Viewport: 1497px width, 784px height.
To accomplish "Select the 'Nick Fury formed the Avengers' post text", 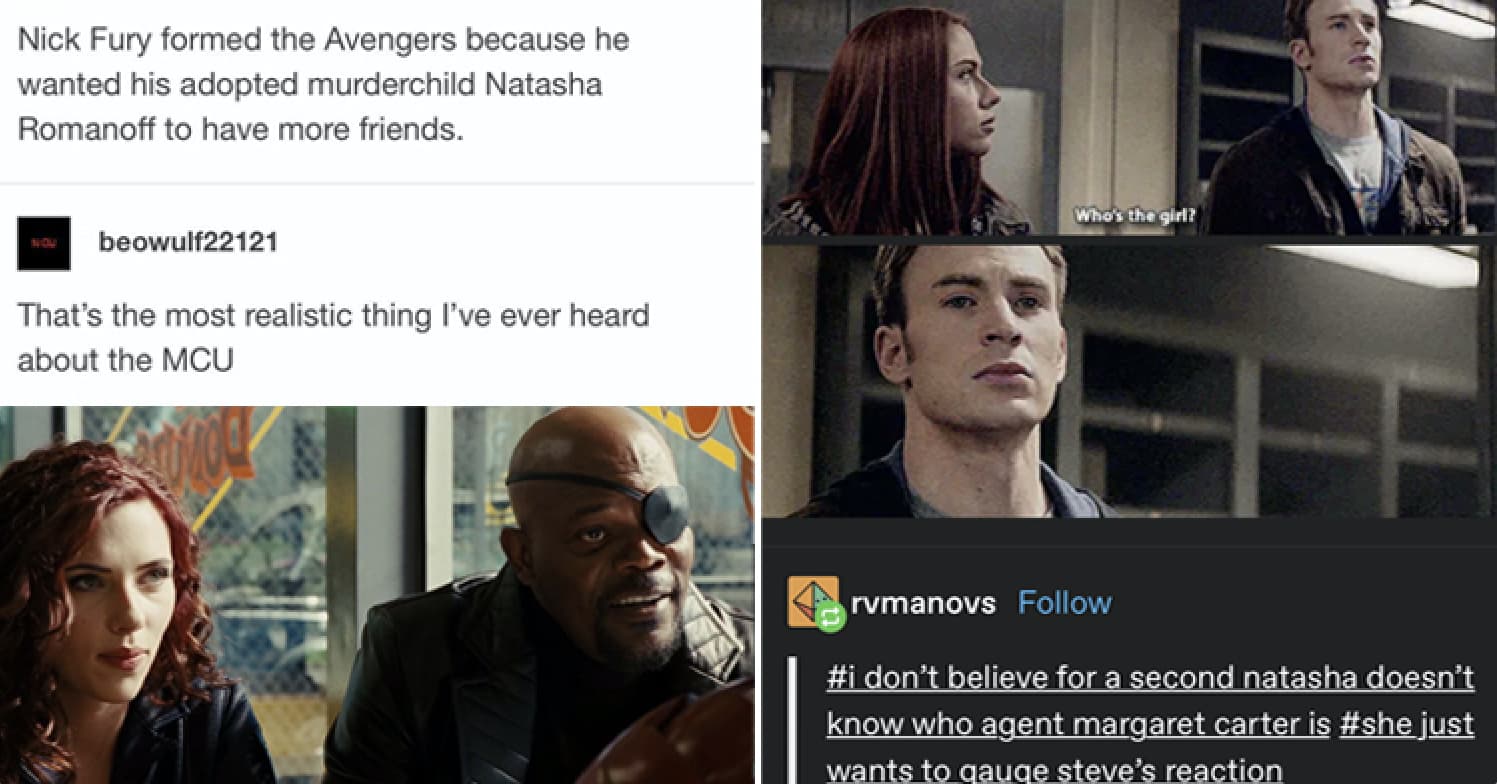I will (x=323, y=85).
